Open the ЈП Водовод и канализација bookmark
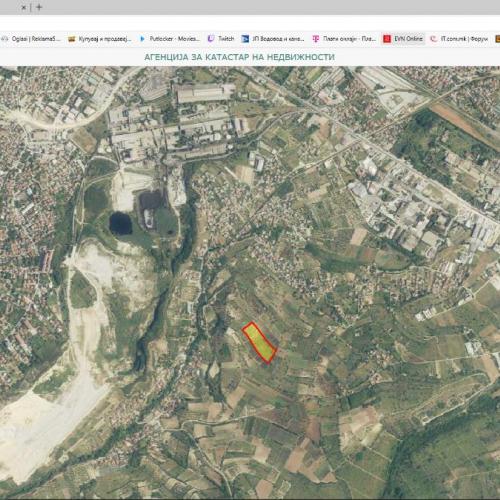Screen dimensions: 500x500 tap(273, 39)
